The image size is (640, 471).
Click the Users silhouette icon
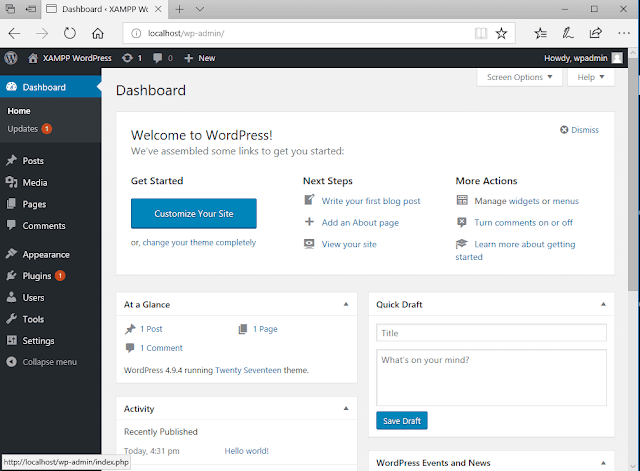coord(11,297)
